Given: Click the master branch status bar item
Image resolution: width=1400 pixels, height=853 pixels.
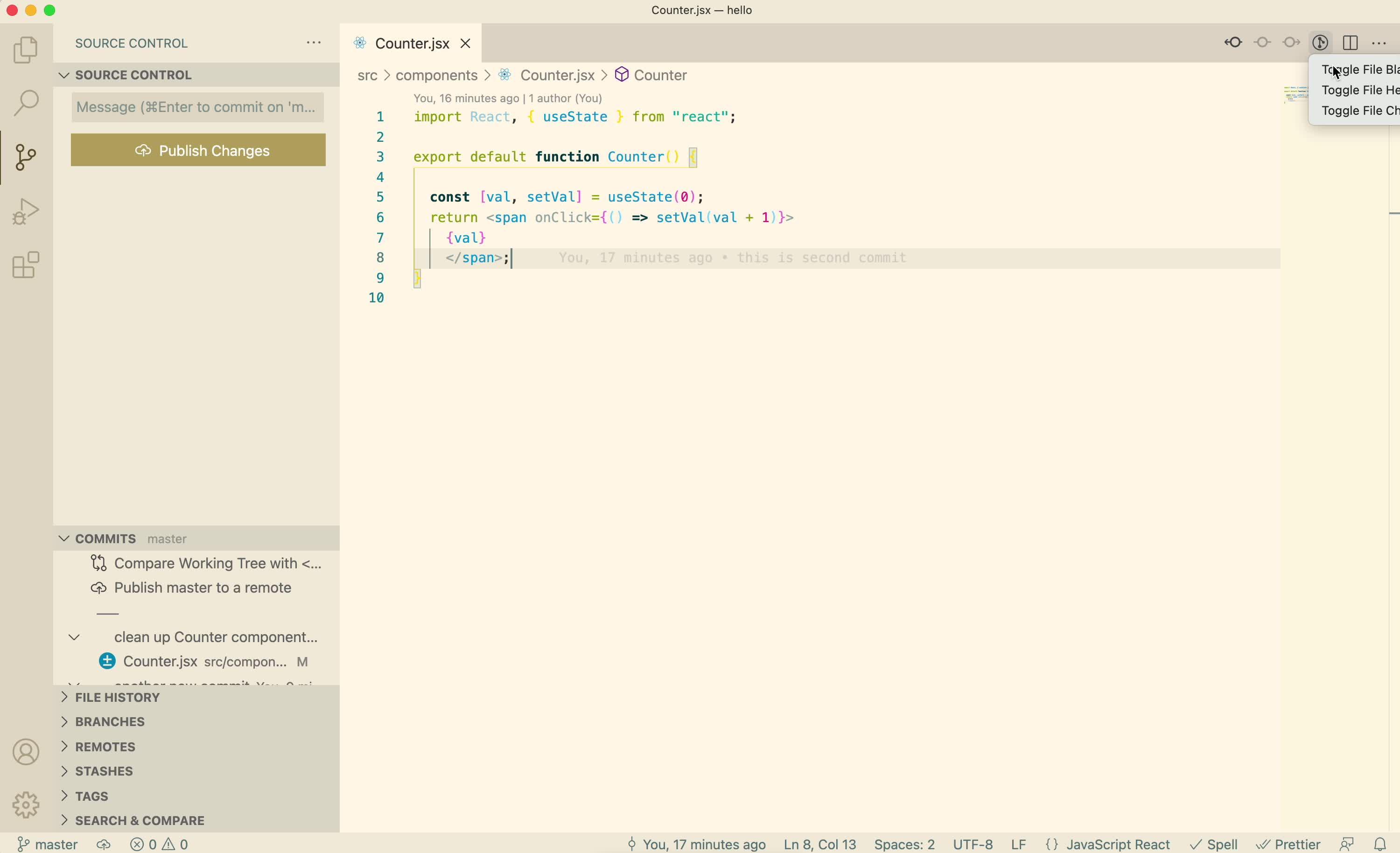Looking at the screenshot, I should click(x=48, y=845).
